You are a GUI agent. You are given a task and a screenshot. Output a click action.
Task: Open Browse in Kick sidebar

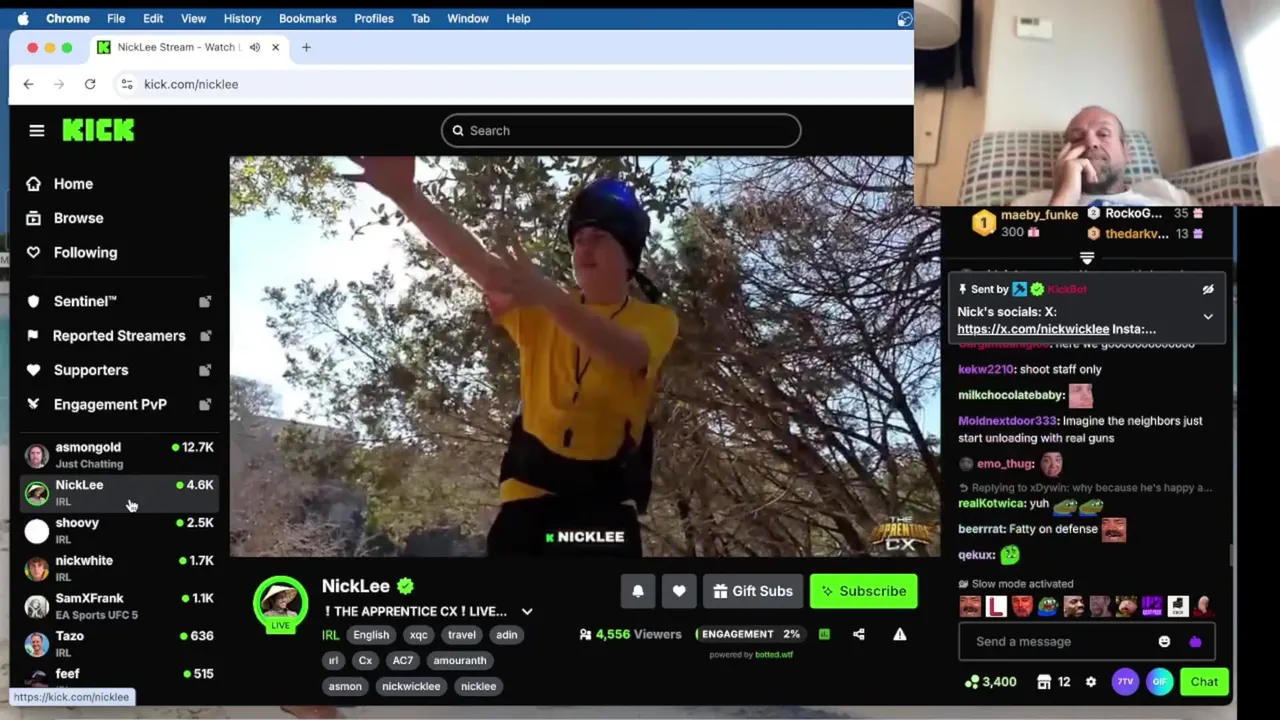pyautogui.click(x=78, y=218)
